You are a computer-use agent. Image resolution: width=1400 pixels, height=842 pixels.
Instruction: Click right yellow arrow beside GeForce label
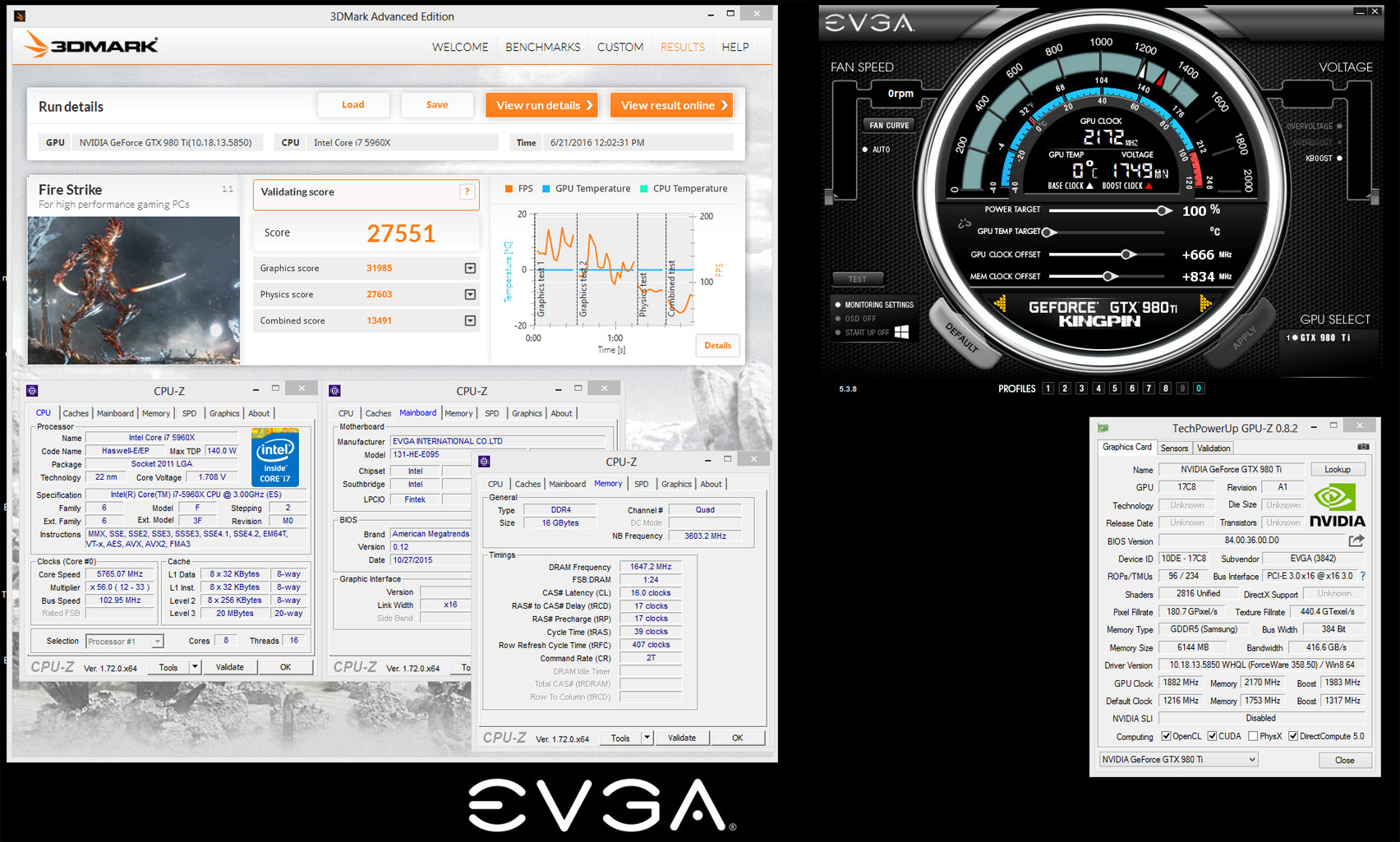pos(1205,305)
